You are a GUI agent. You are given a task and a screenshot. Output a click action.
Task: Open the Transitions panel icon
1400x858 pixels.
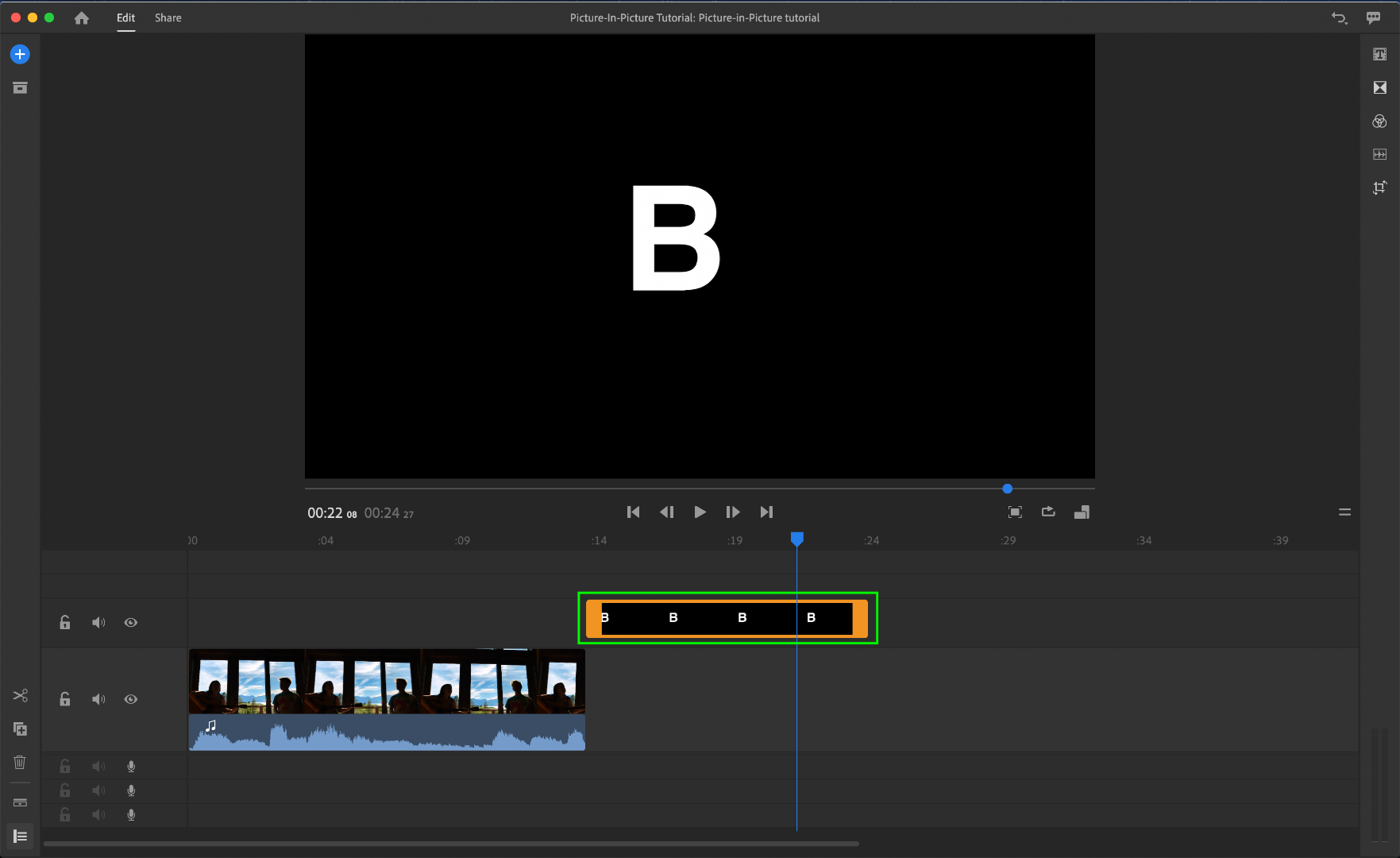1379,87
